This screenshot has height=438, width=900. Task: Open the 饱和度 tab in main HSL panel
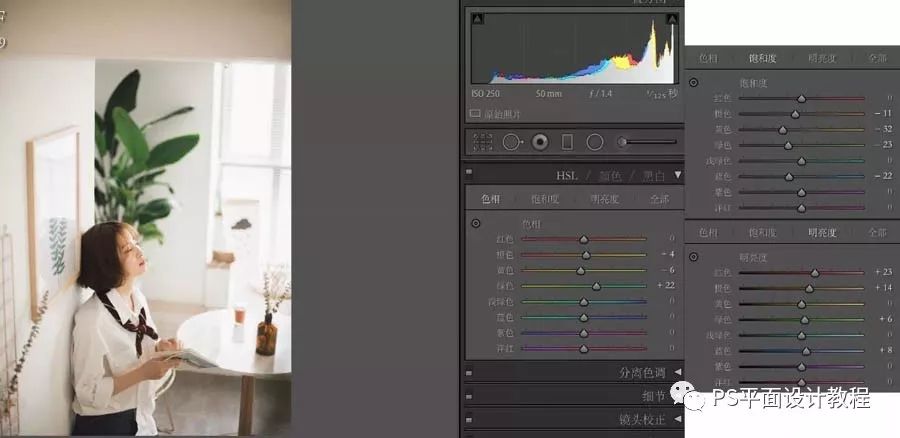545,199
